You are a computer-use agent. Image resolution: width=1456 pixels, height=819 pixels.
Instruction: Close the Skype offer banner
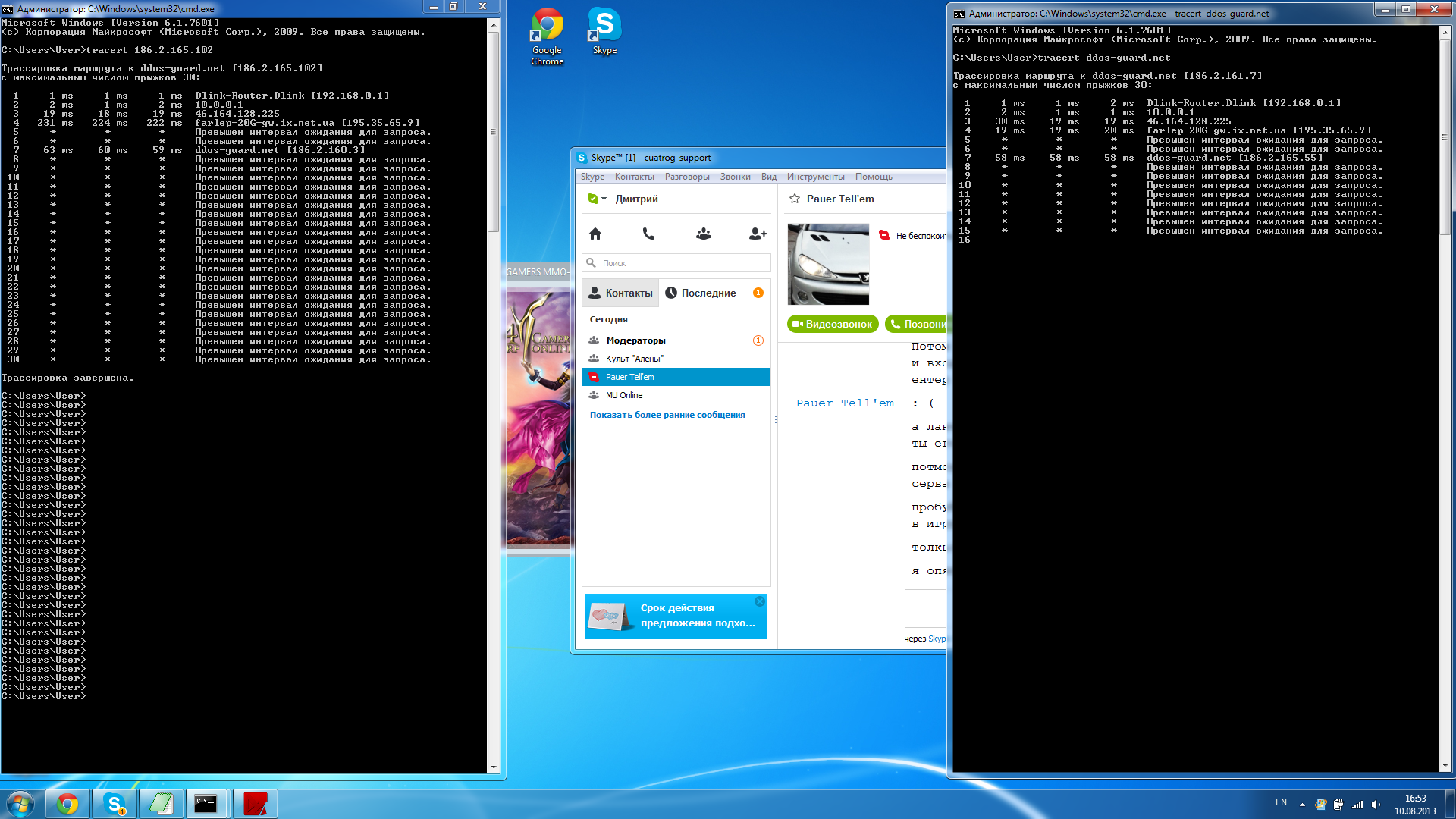(x=760, y=601)
